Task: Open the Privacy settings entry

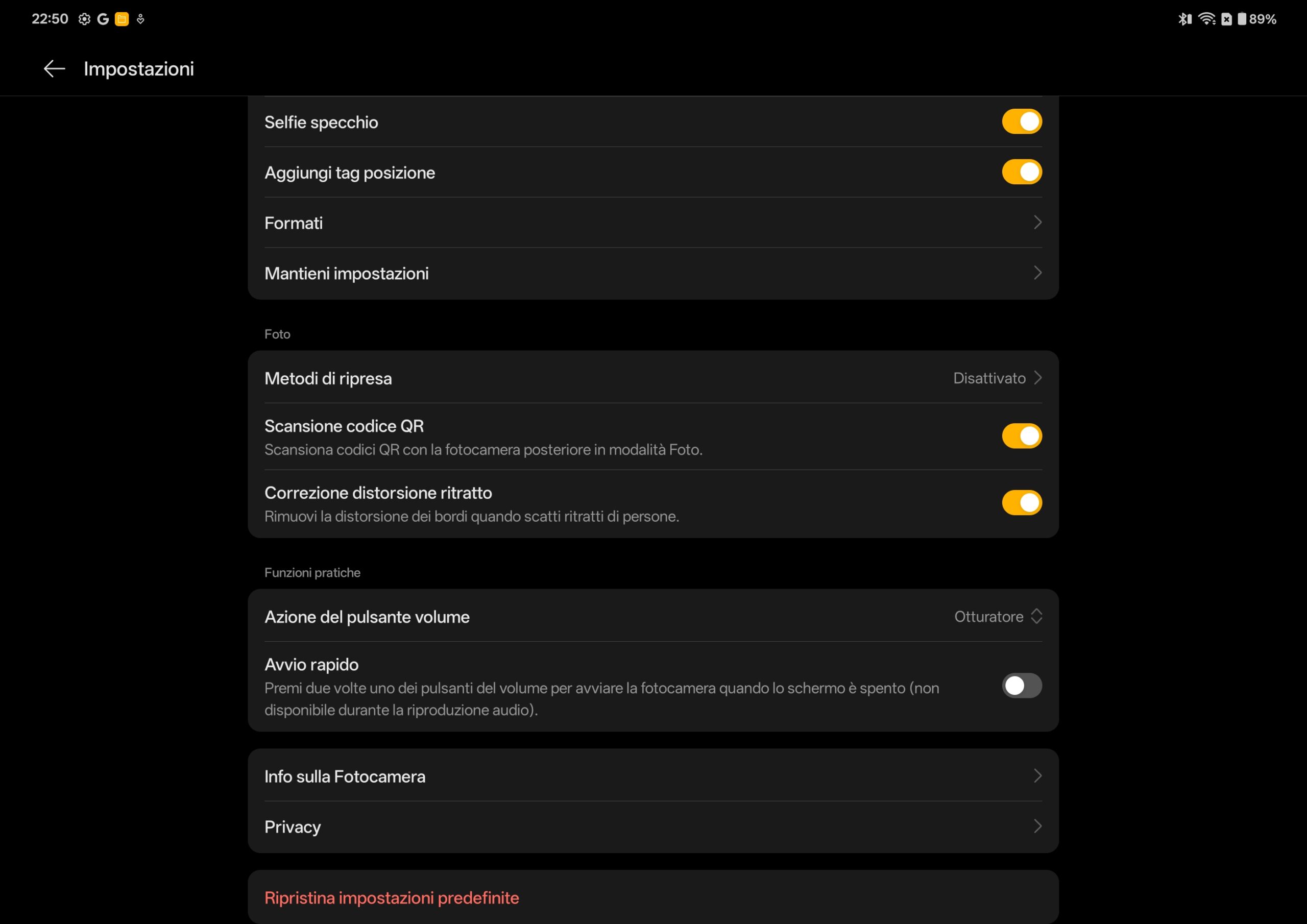Action: click(652, 826)
